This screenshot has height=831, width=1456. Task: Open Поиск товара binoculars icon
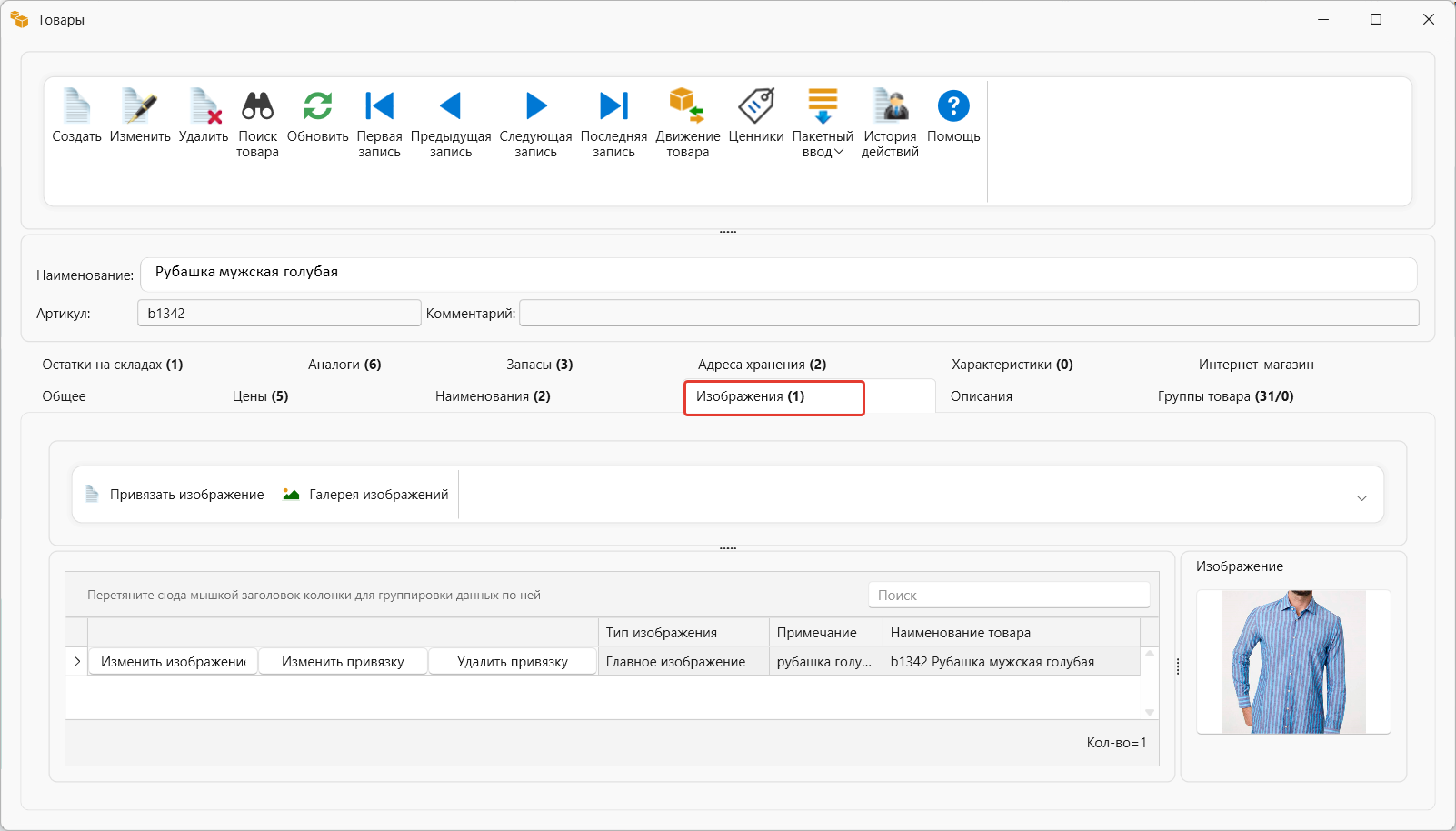pos(258,105)
